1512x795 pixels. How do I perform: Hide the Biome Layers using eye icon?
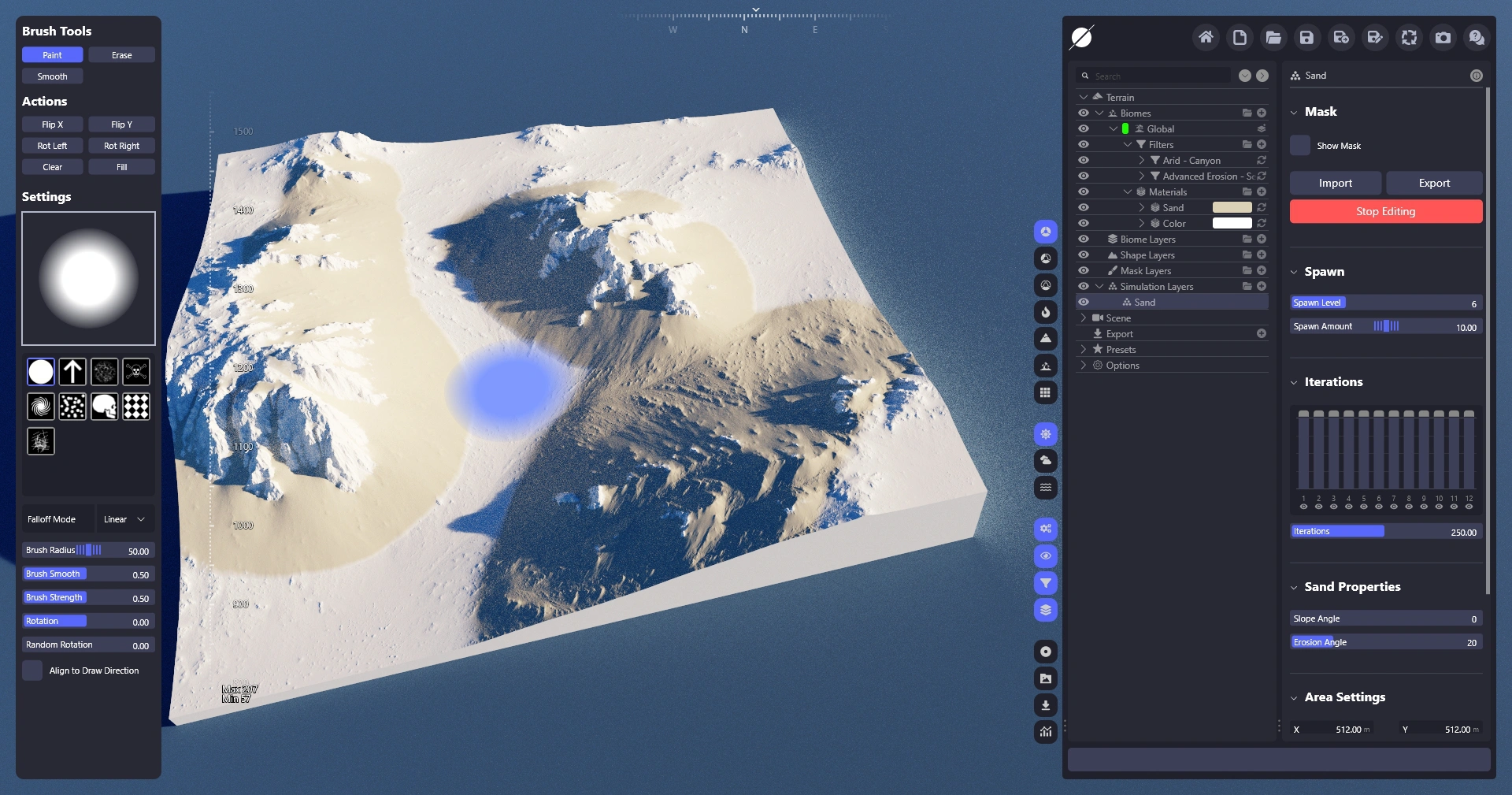point(1084,240)
